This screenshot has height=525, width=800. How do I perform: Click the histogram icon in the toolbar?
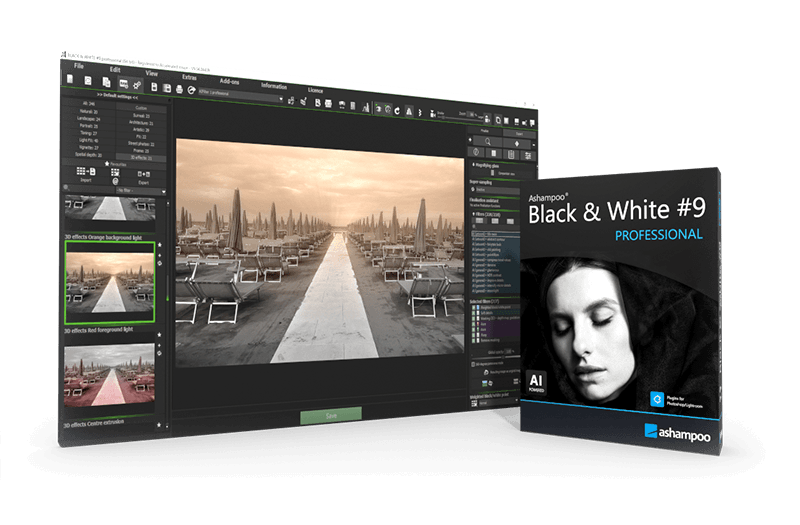pos(365,107)
